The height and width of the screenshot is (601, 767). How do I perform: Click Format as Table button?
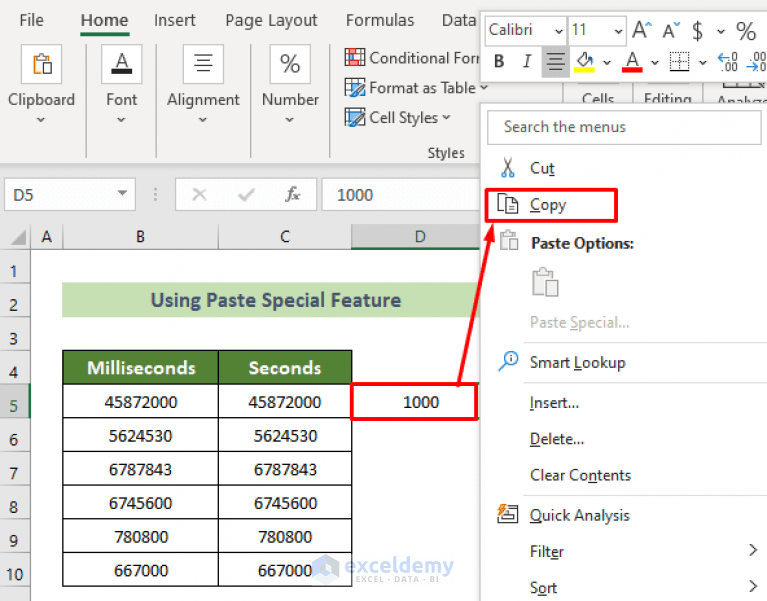pyautogui.click(x=416, y=88)
